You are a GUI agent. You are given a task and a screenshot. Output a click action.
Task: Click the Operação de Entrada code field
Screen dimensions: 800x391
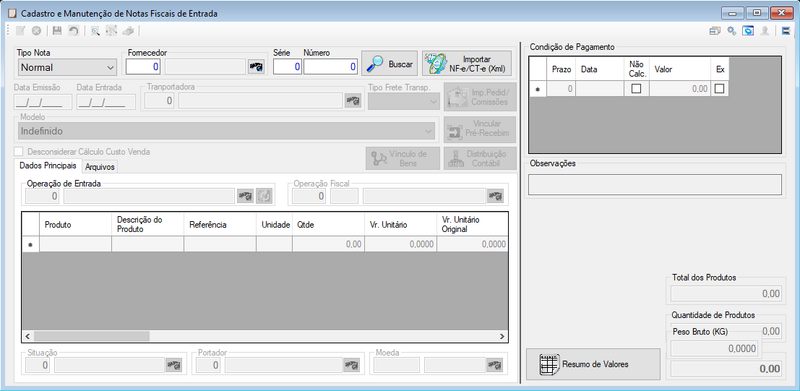click(x=42, y=196)
